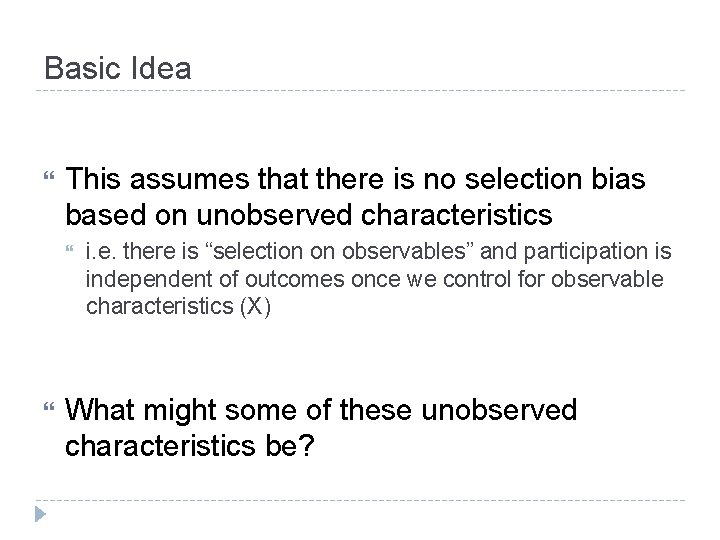Click the line "This assumes that there is no selection bias"
Image resolution: width=720 pixels, height=540 pixels.
coord(355,178)
